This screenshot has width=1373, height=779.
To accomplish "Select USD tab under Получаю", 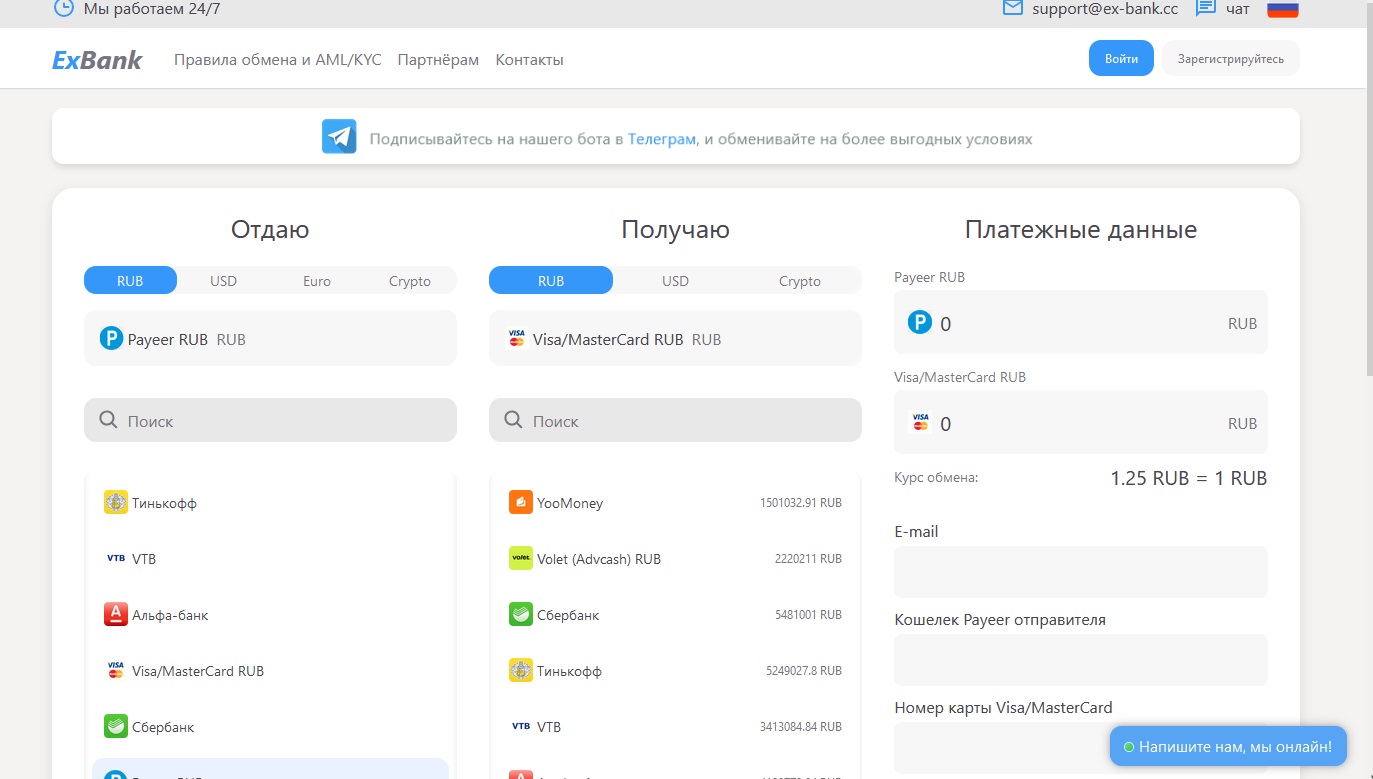I will click(x=675, y=281).
